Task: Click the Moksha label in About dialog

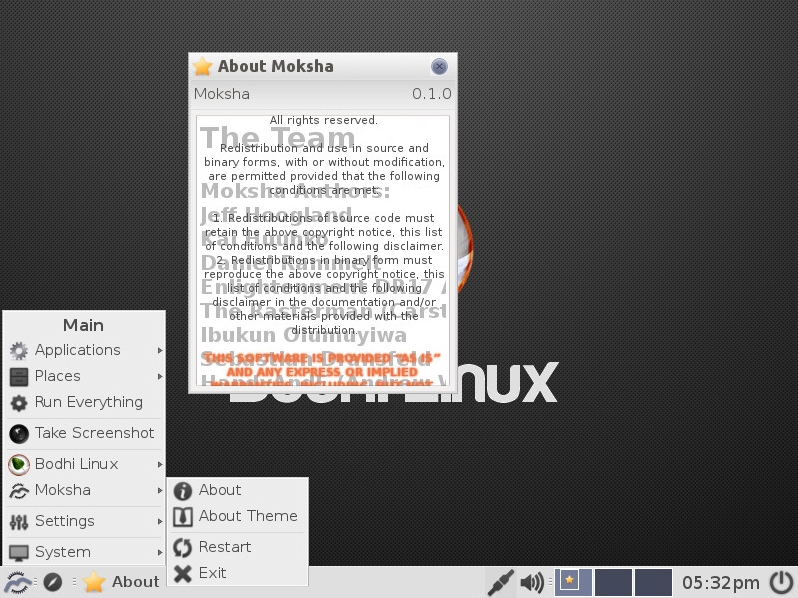Action: [222, 94]
